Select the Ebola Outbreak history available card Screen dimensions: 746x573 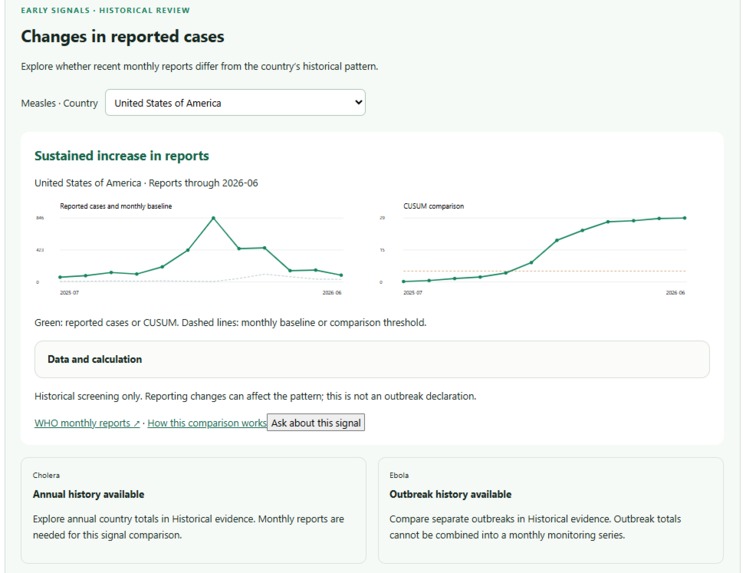tap(550, 510)
